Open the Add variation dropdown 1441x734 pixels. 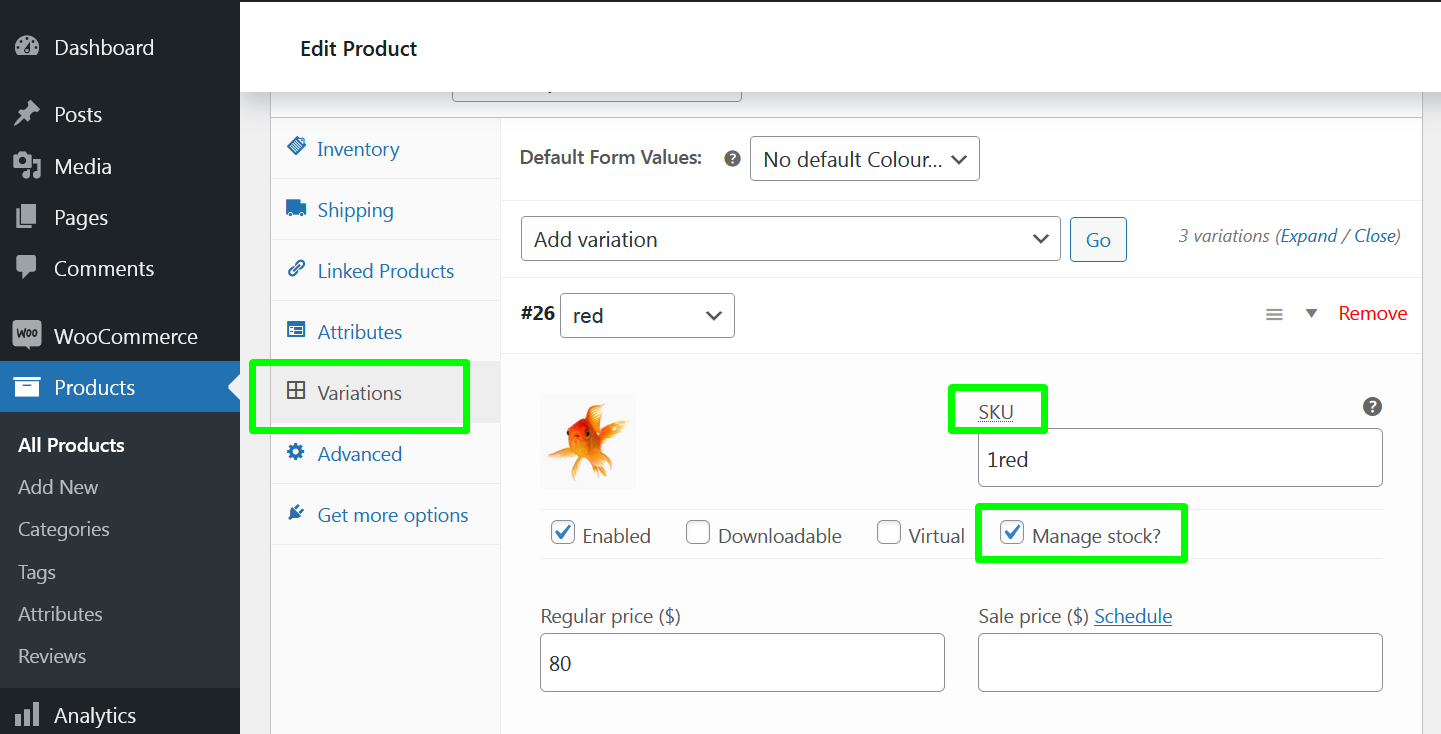click(x=791, y=239)
